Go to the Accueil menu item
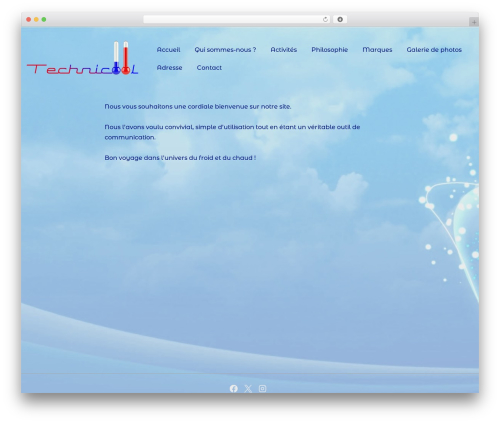This screenshot has width=500, height=423. (168, 50)
